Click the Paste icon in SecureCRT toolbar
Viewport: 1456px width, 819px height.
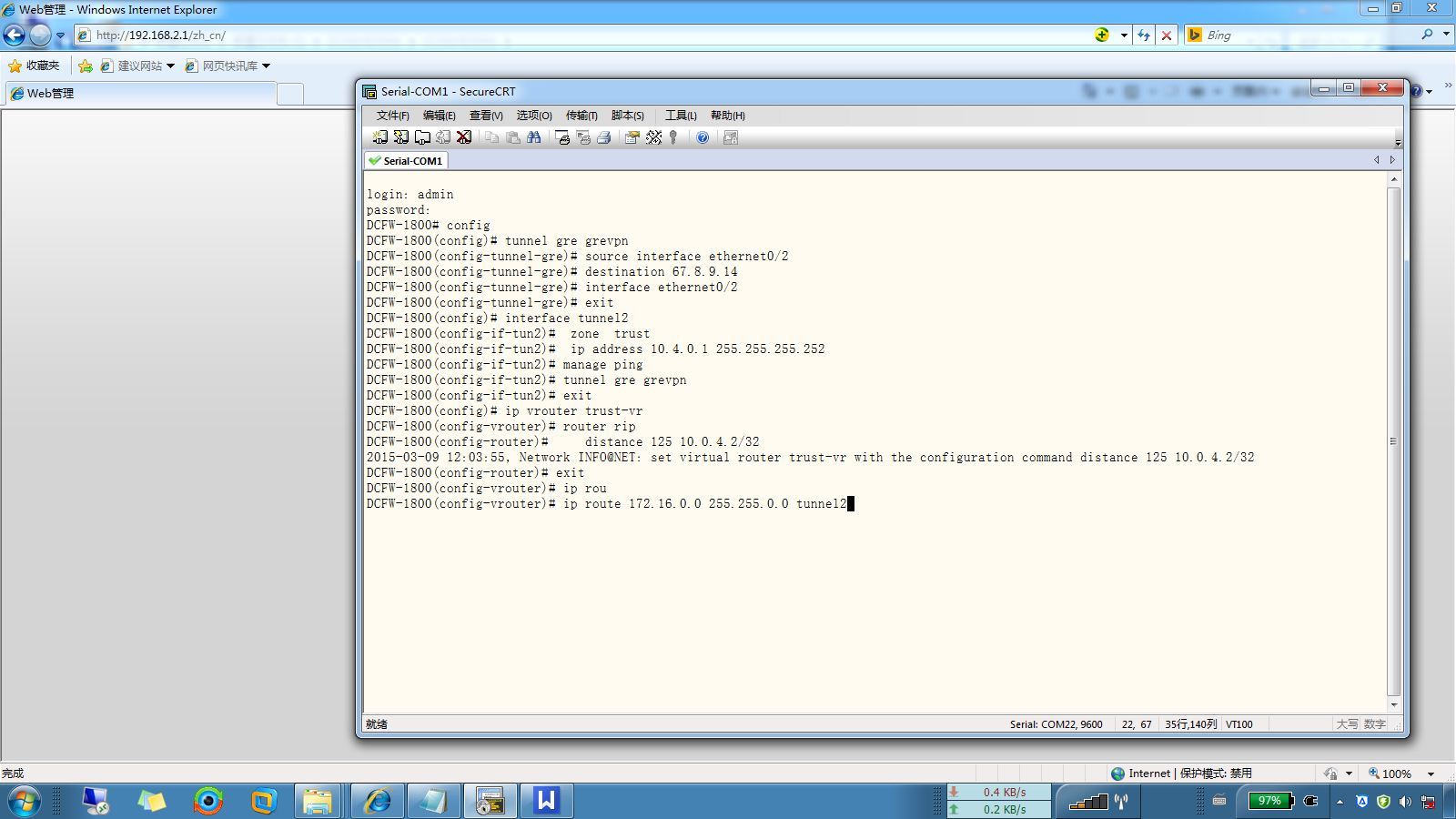click(x=512, y=137)
